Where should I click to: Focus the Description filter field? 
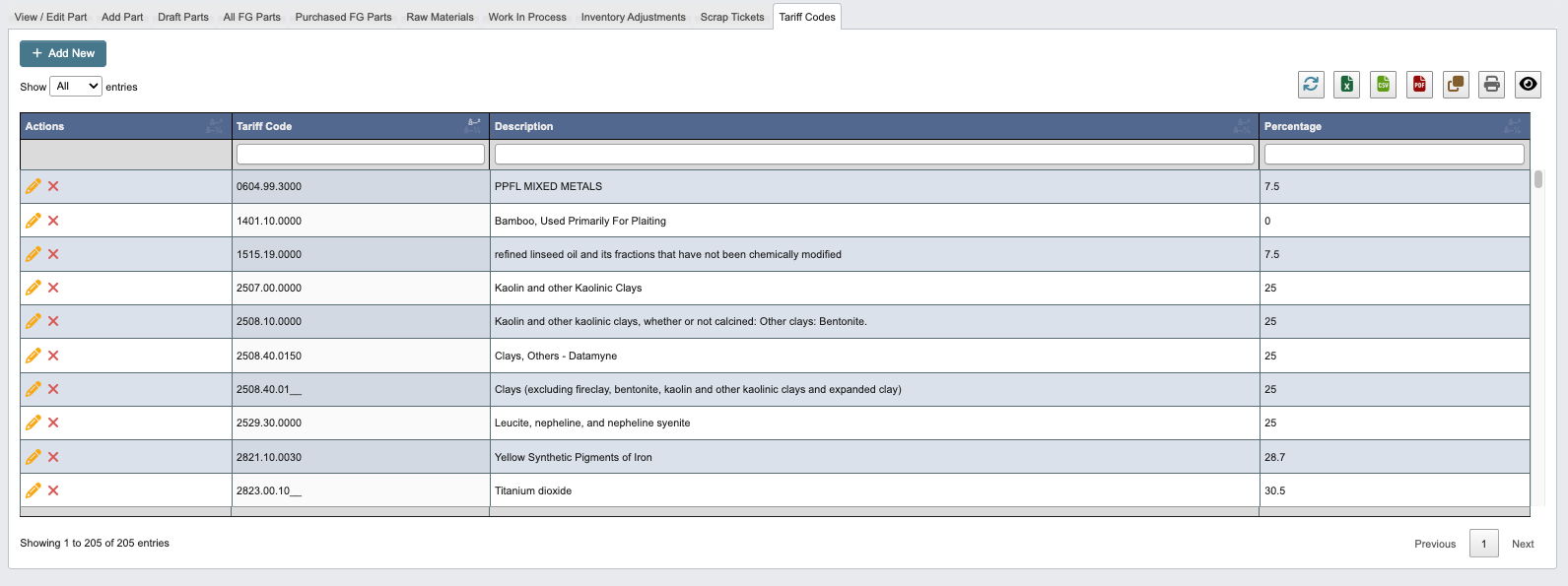(874, 155)
